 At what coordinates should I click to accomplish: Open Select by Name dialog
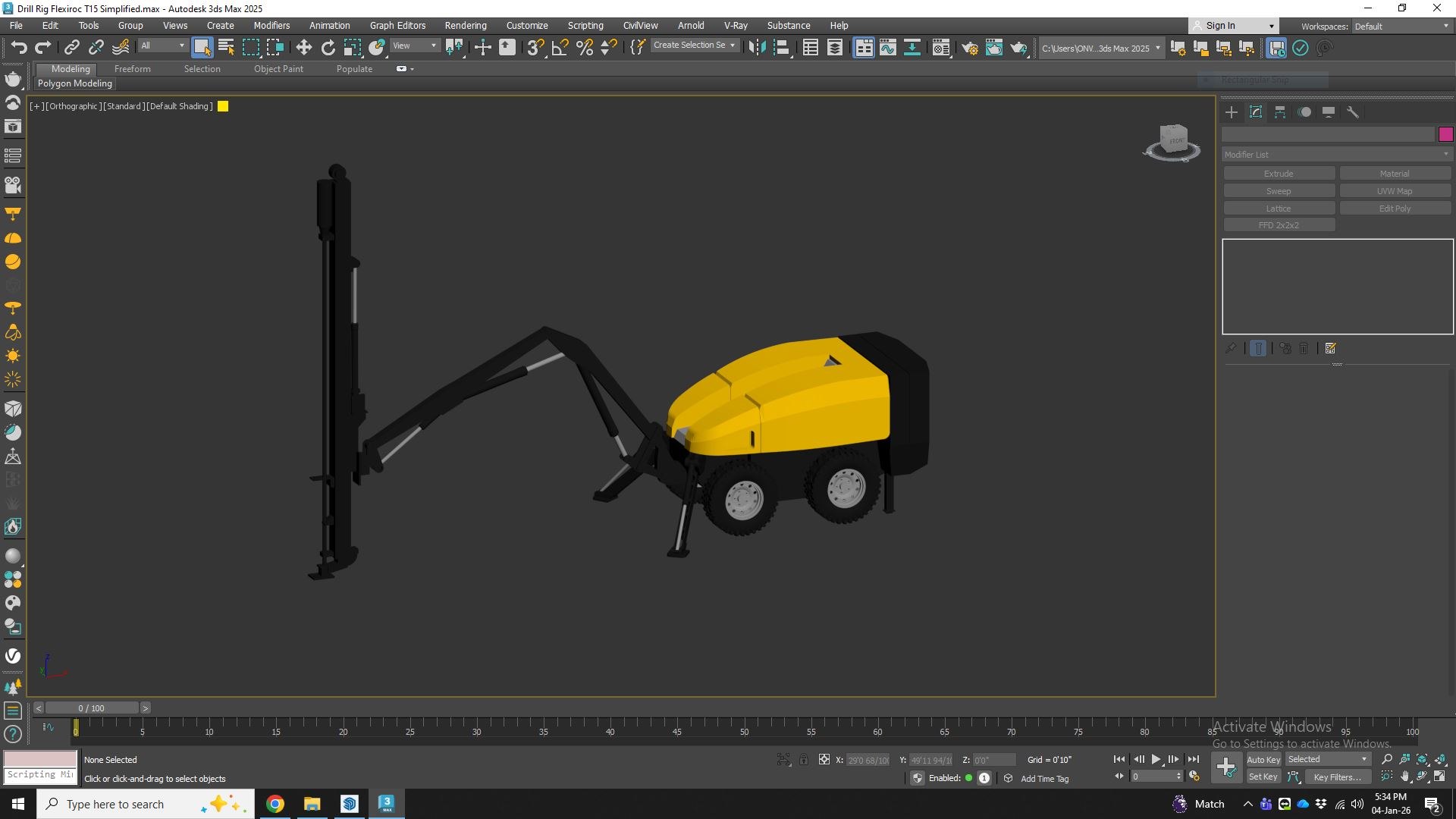click(226, 48)
